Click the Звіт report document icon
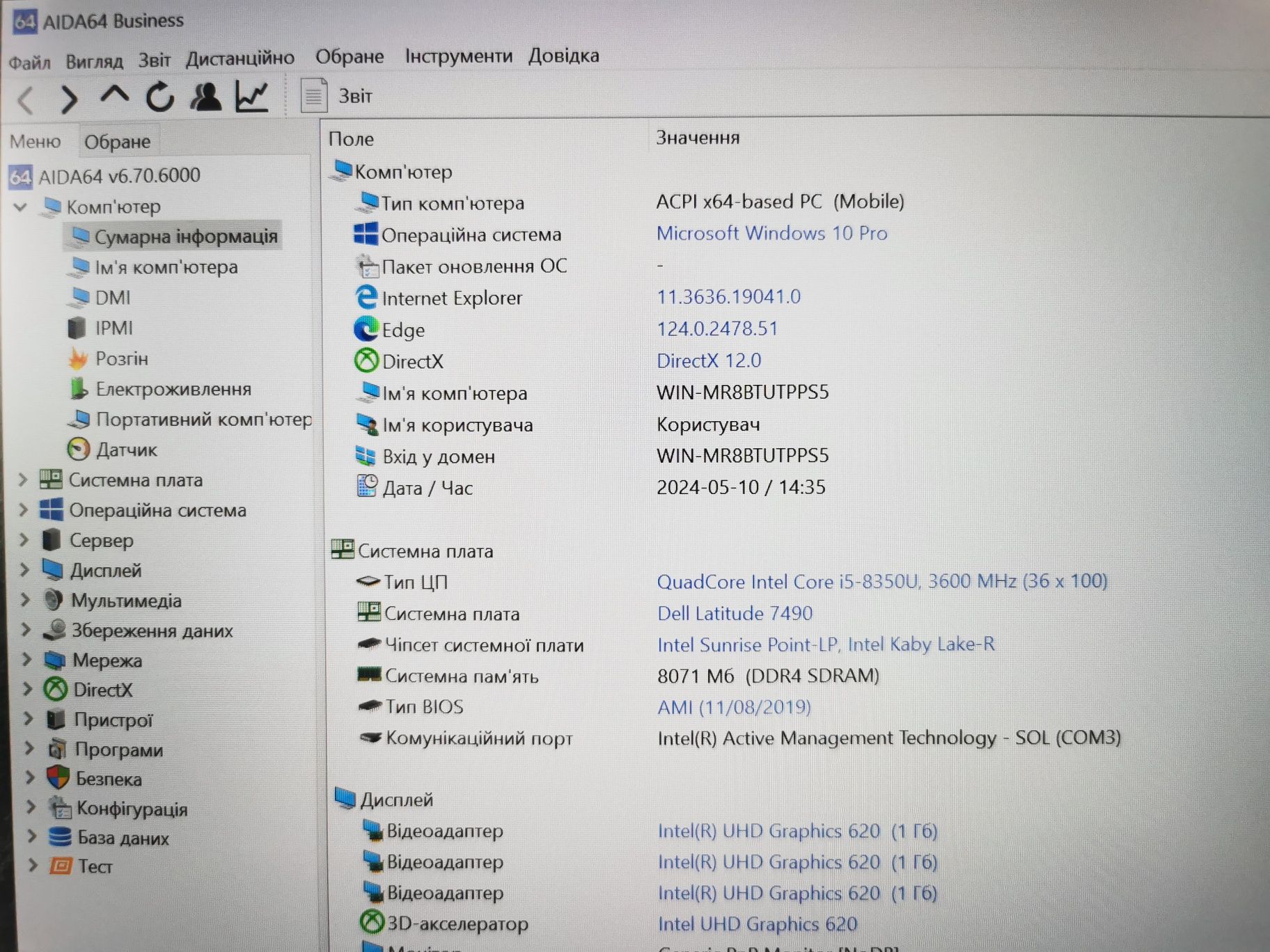This screenshot has height=952, width=1270. tap(313, 95)
